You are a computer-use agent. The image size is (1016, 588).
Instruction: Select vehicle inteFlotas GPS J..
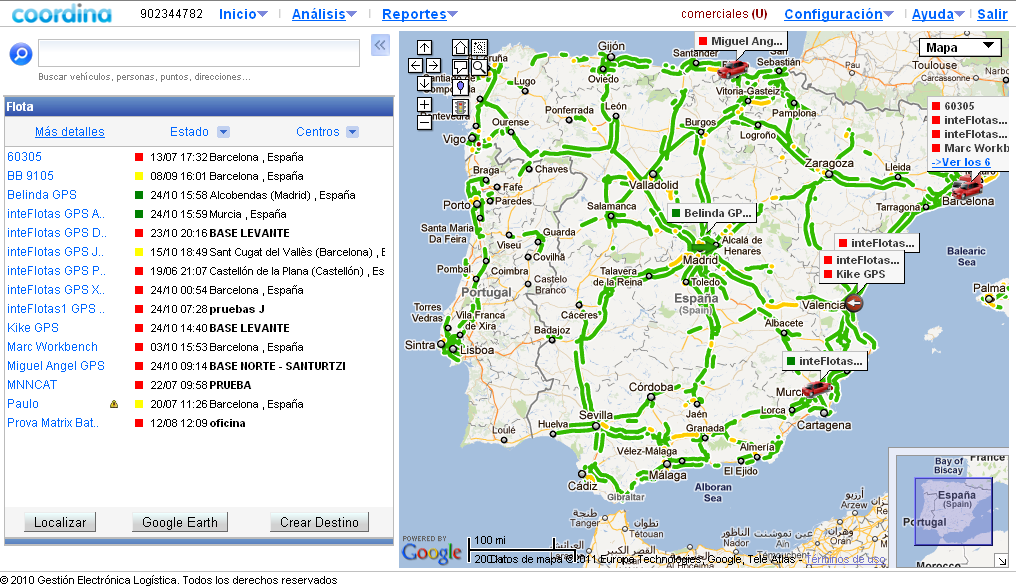tap(55, 252)
